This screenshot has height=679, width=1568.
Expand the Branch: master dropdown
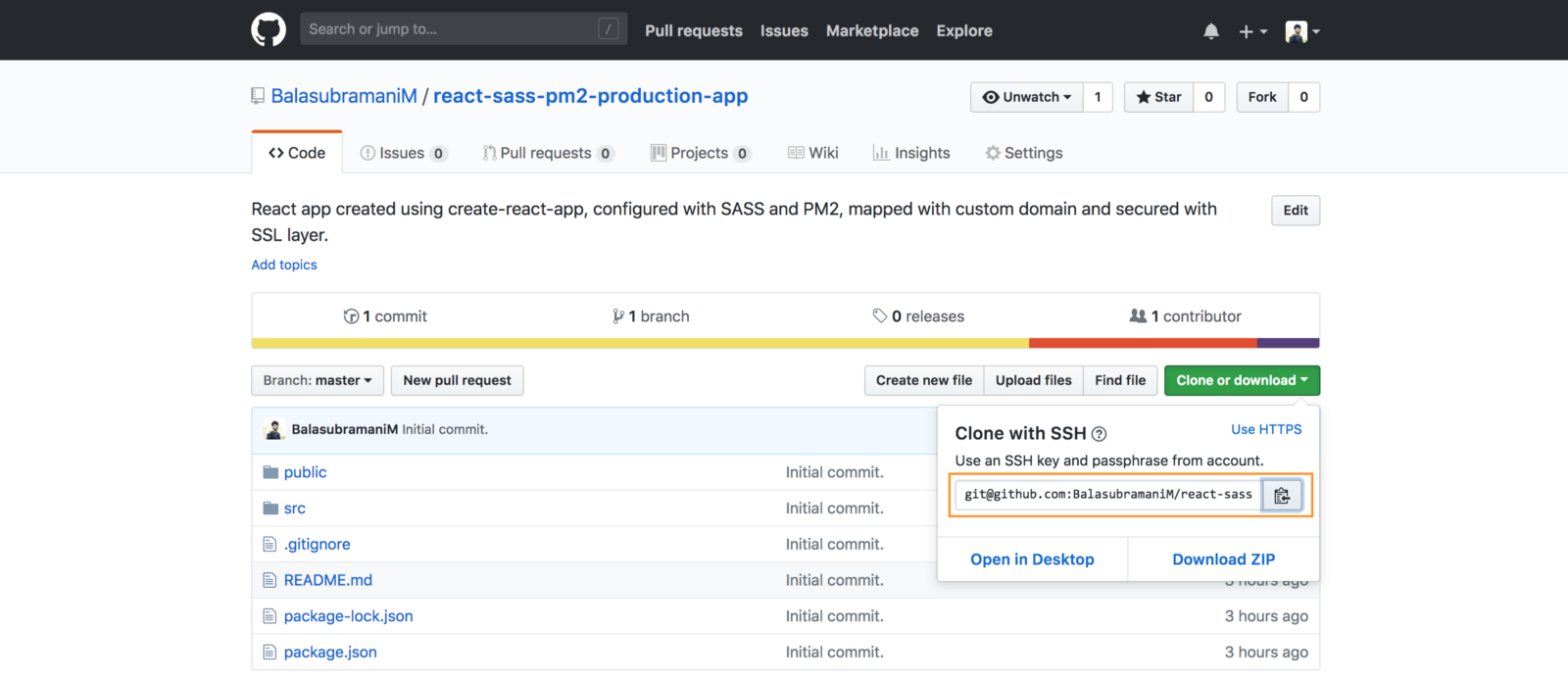pyautogui.click(x=317, y=380)
